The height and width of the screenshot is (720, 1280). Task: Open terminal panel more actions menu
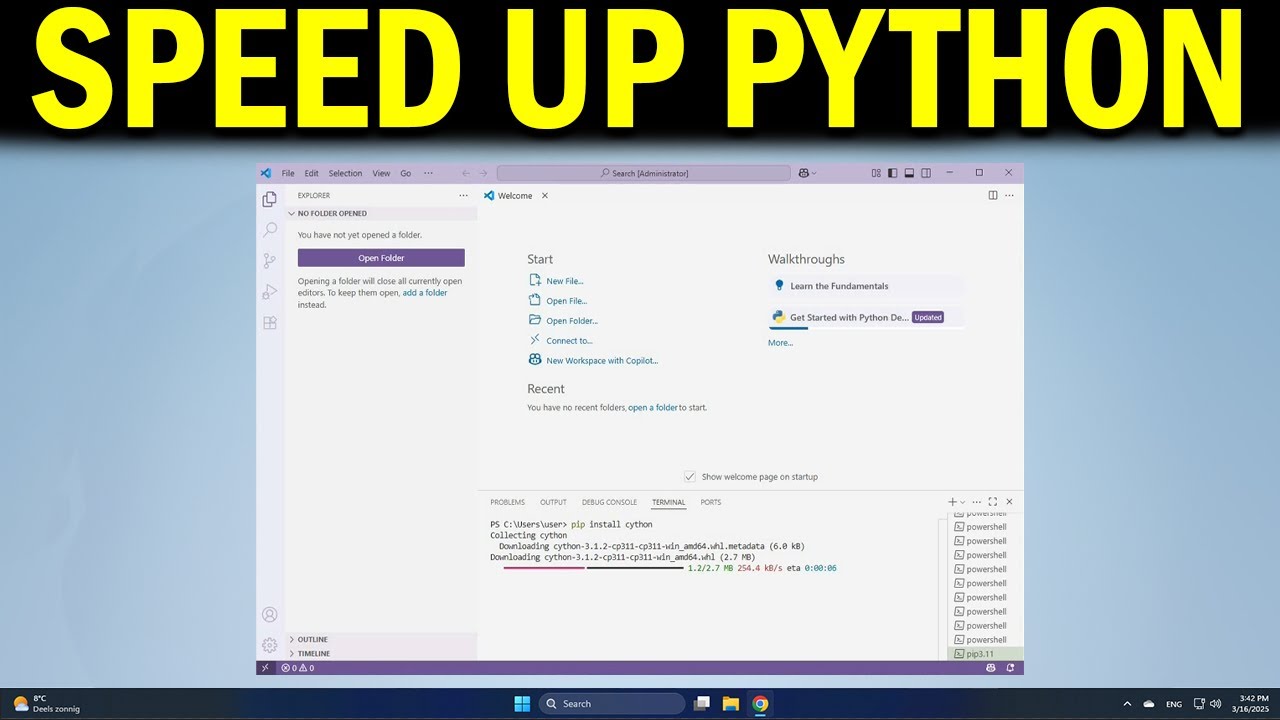click(x=977, y=502)
